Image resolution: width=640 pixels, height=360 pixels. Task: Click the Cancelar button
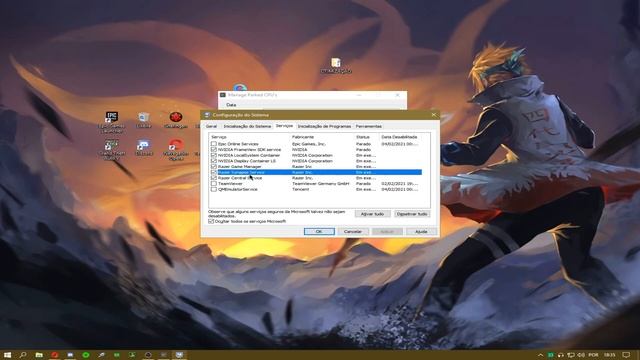(x=353, y=231)
